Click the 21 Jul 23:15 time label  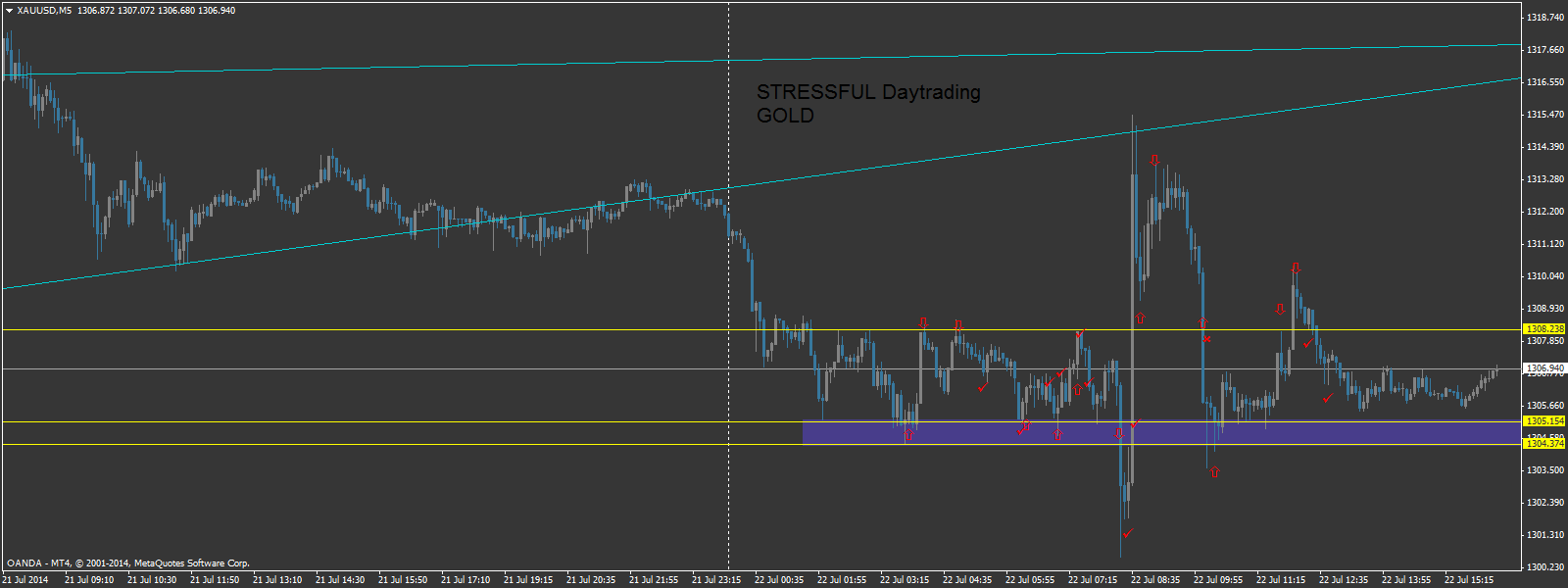(x=716, y=580)
